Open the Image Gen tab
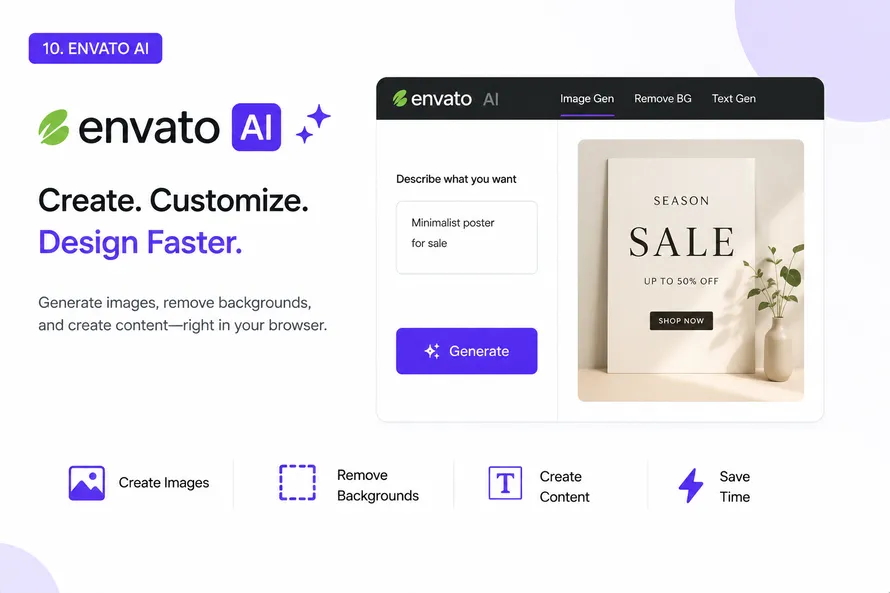Image resolution: width=890 pixels, height=593 pixels. tap(587, 99)
